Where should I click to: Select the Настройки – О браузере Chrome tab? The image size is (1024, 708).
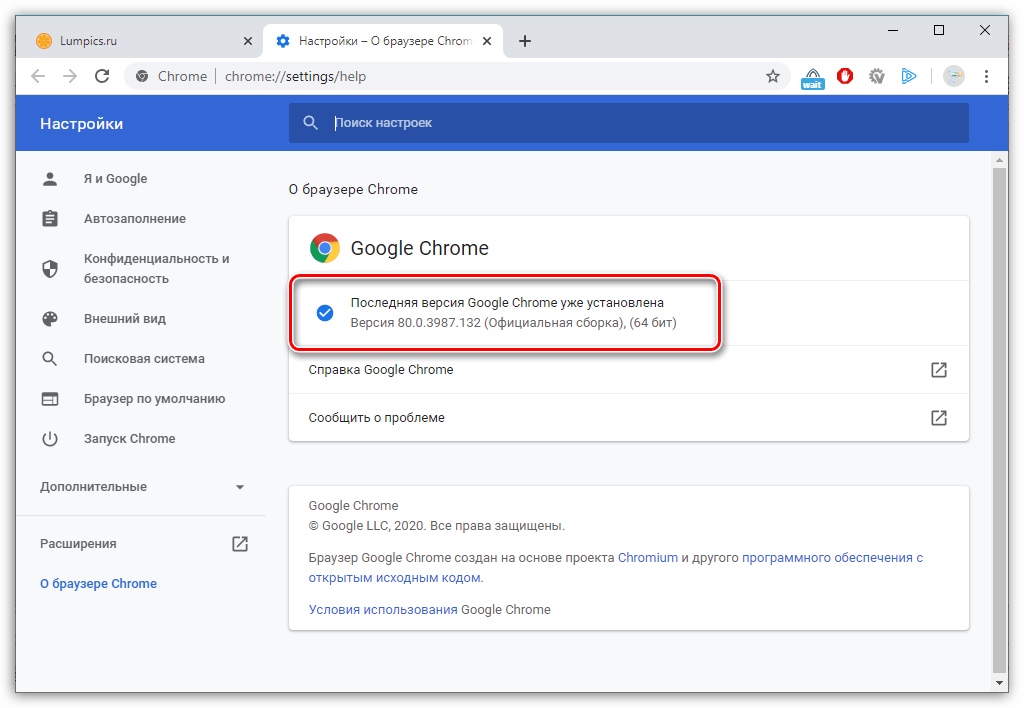(x=385, y=41)
